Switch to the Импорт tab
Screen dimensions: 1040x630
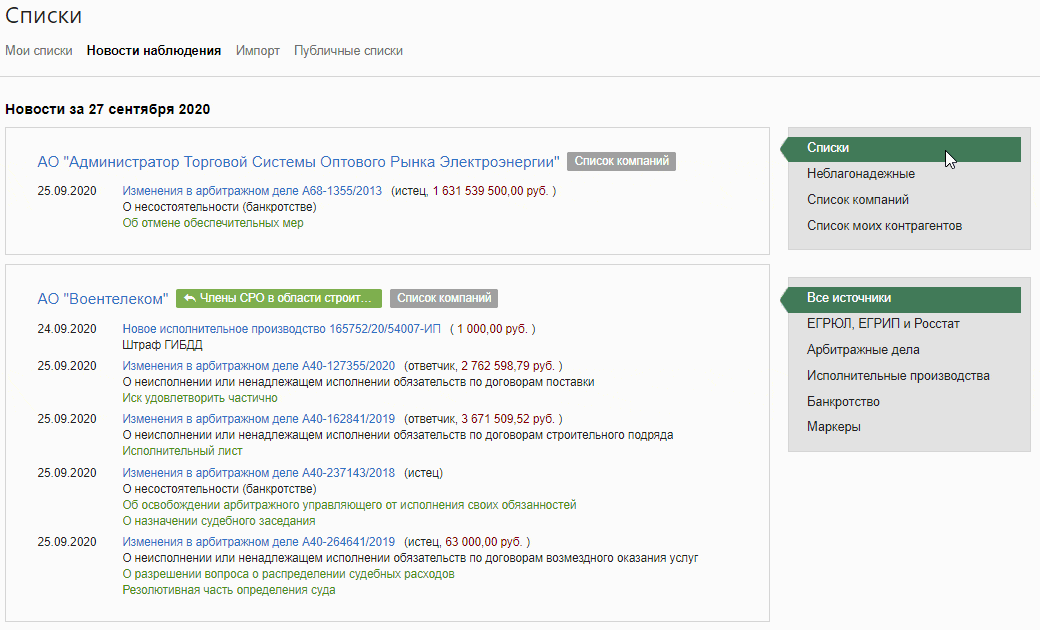pyautogui.click(x=258, y=51)
